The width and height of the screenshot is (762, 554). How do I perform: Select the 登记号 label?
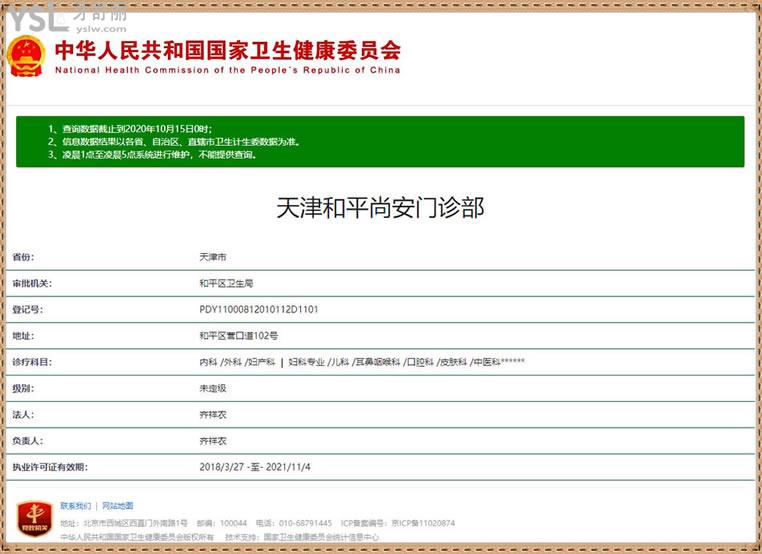click(x=28, y=310)
